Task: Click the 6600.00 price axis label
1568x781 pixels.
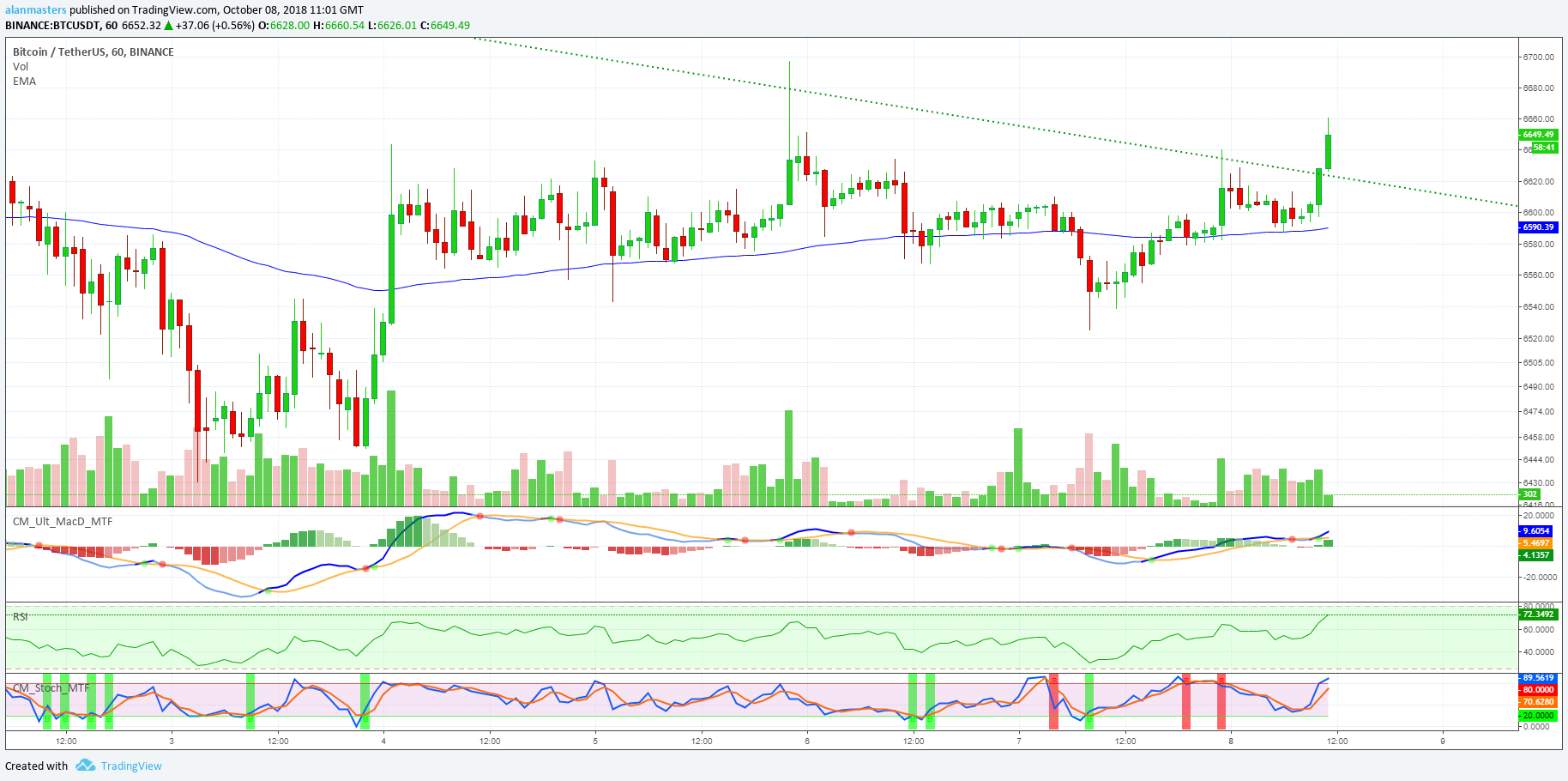Action: (1538, 213)
